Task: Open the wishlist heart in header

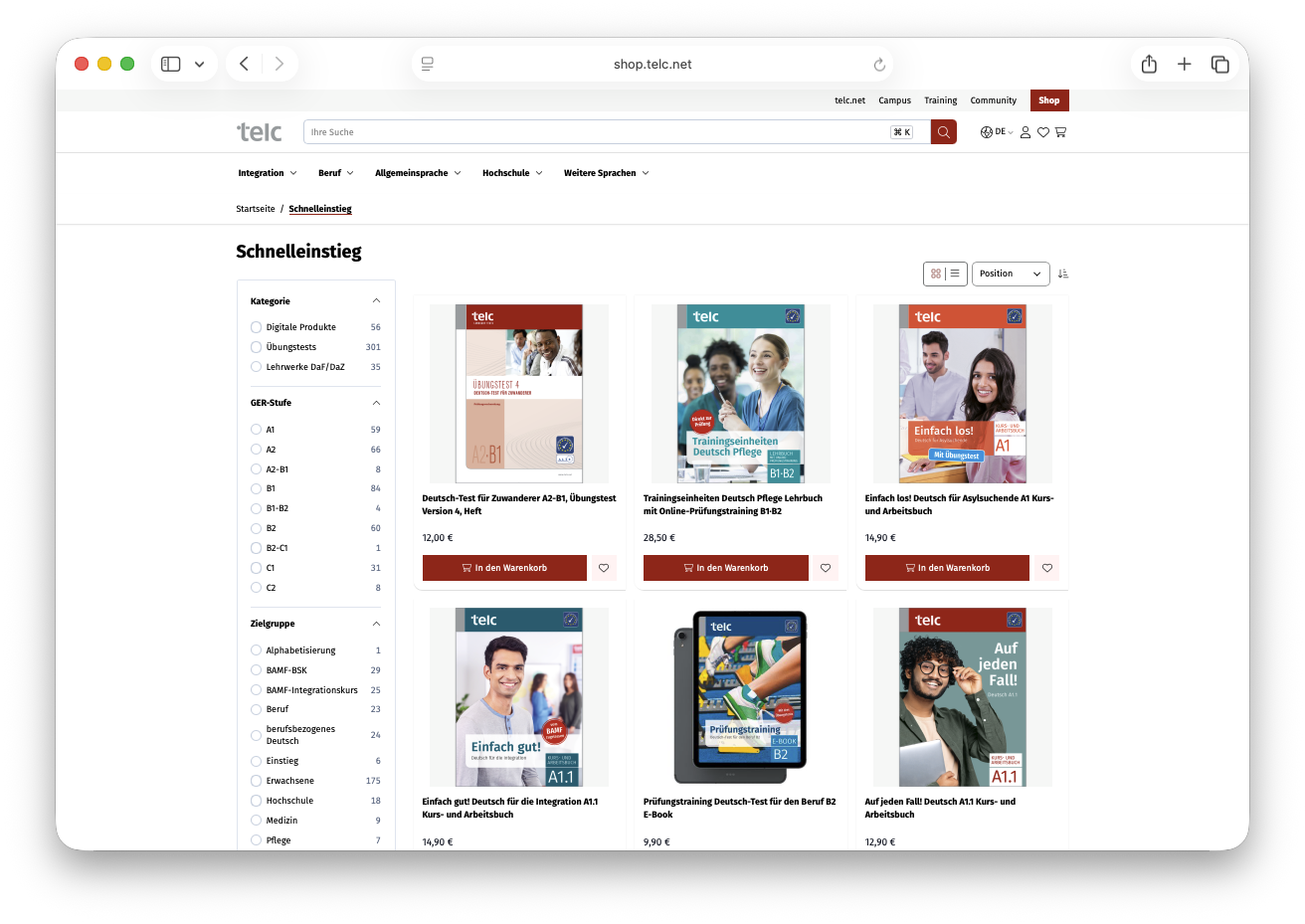Action: pyautogui.click(x=1043, y=132)
